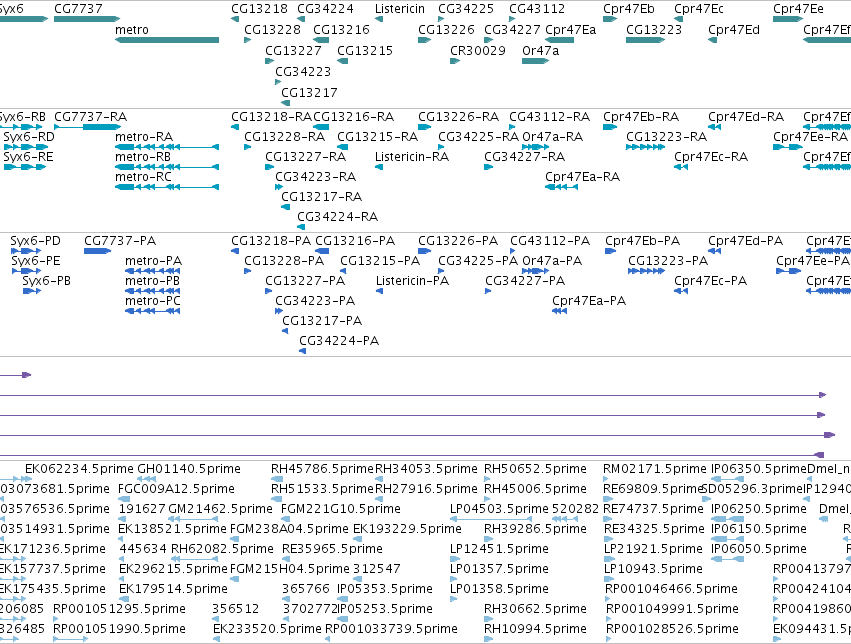Select the CG34223 gene label

(x=303, y=72)
